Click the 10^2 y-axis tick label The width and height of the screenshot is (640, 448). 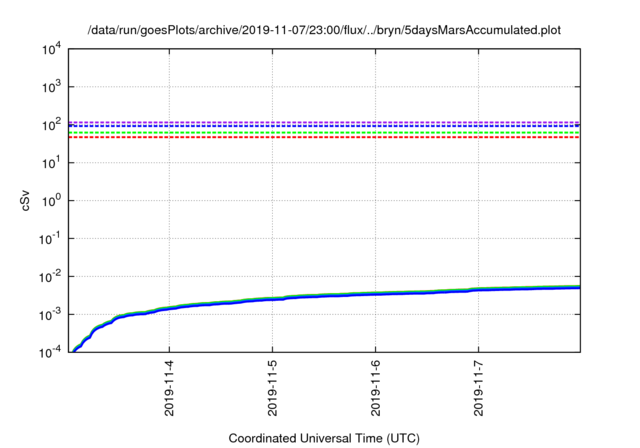click(x=51, y=125)
